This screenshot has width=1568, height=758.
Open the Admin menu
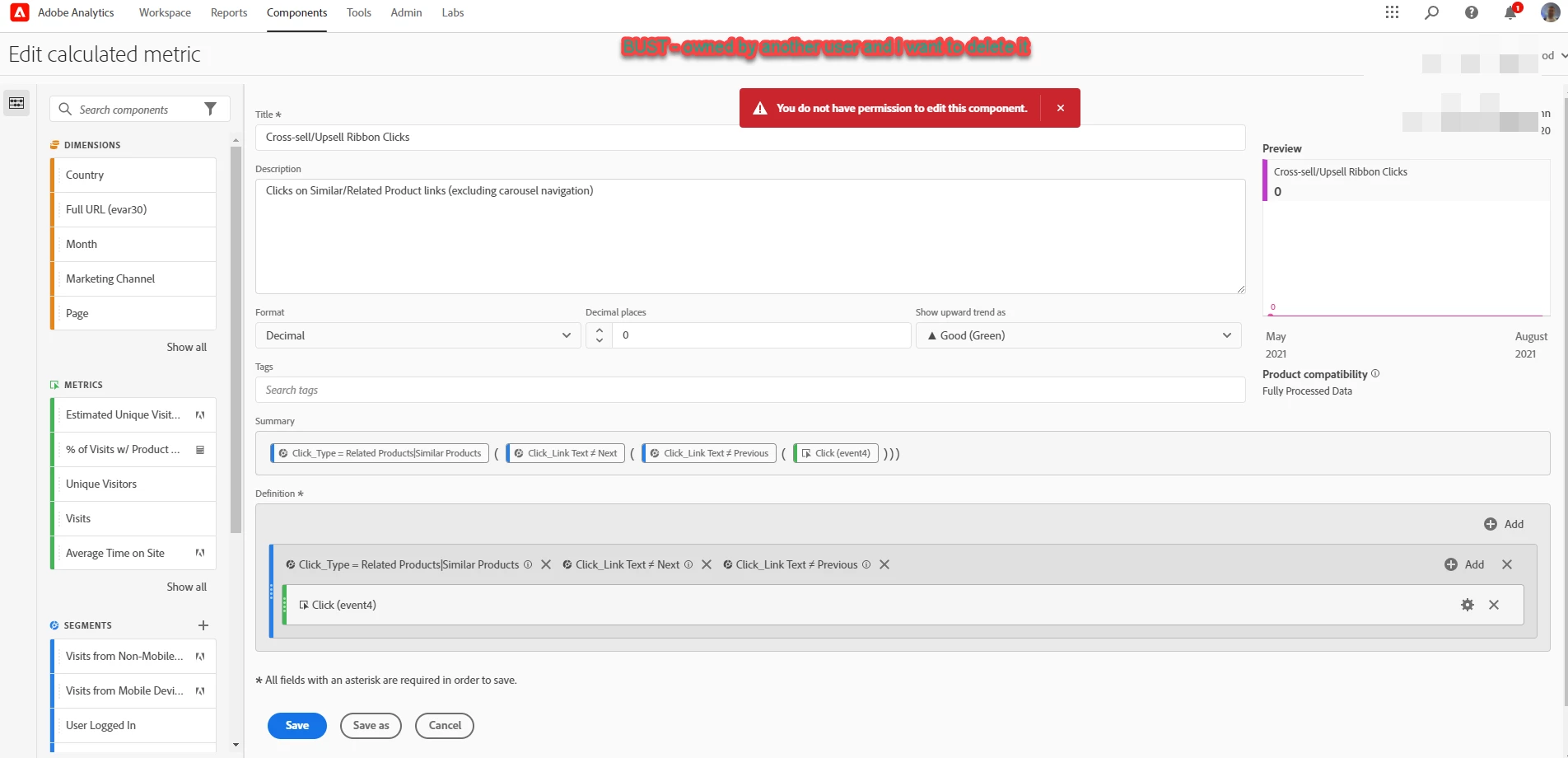(406, 12)
